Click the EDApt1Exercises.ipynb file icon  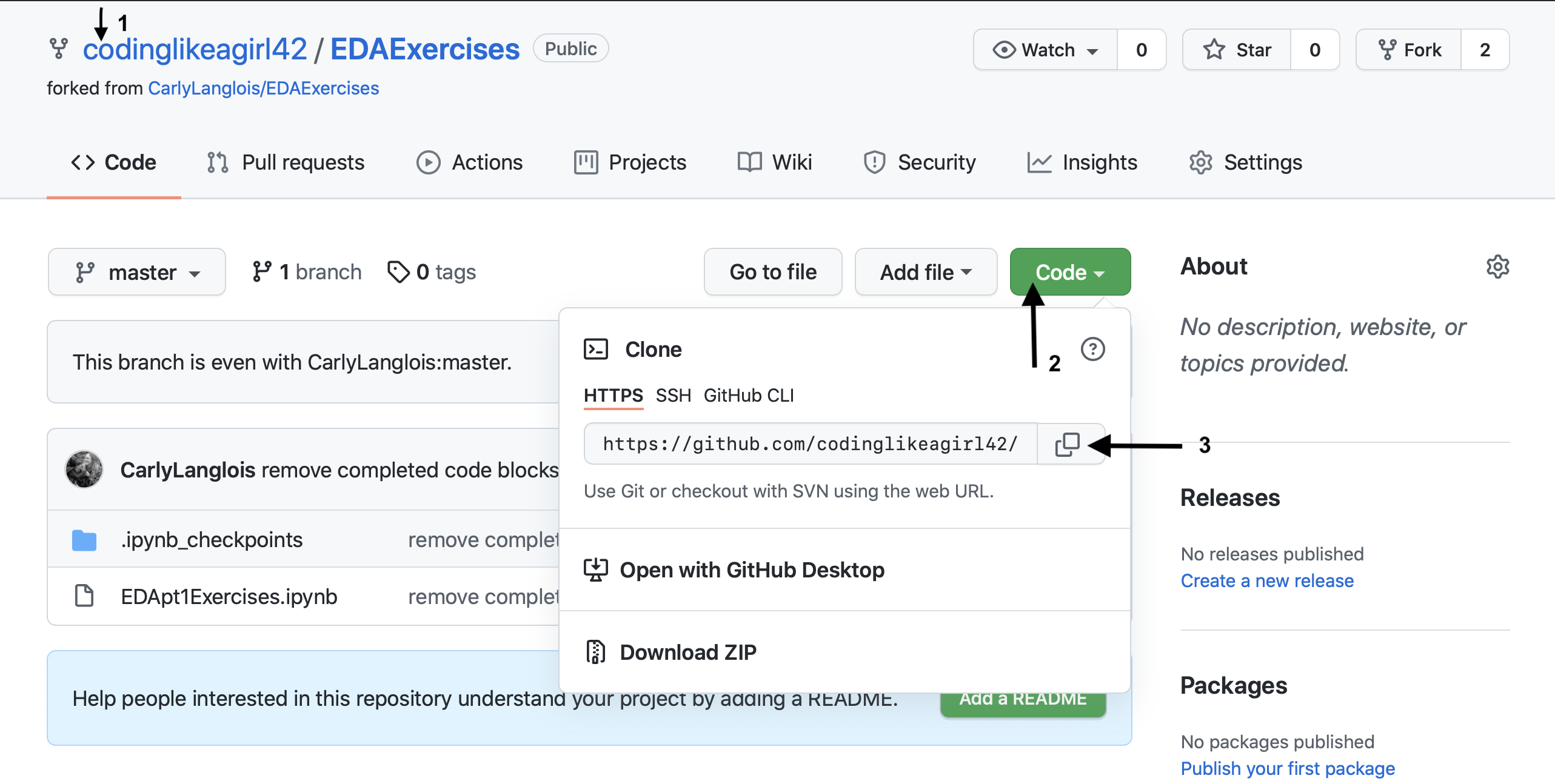(84, 596)
